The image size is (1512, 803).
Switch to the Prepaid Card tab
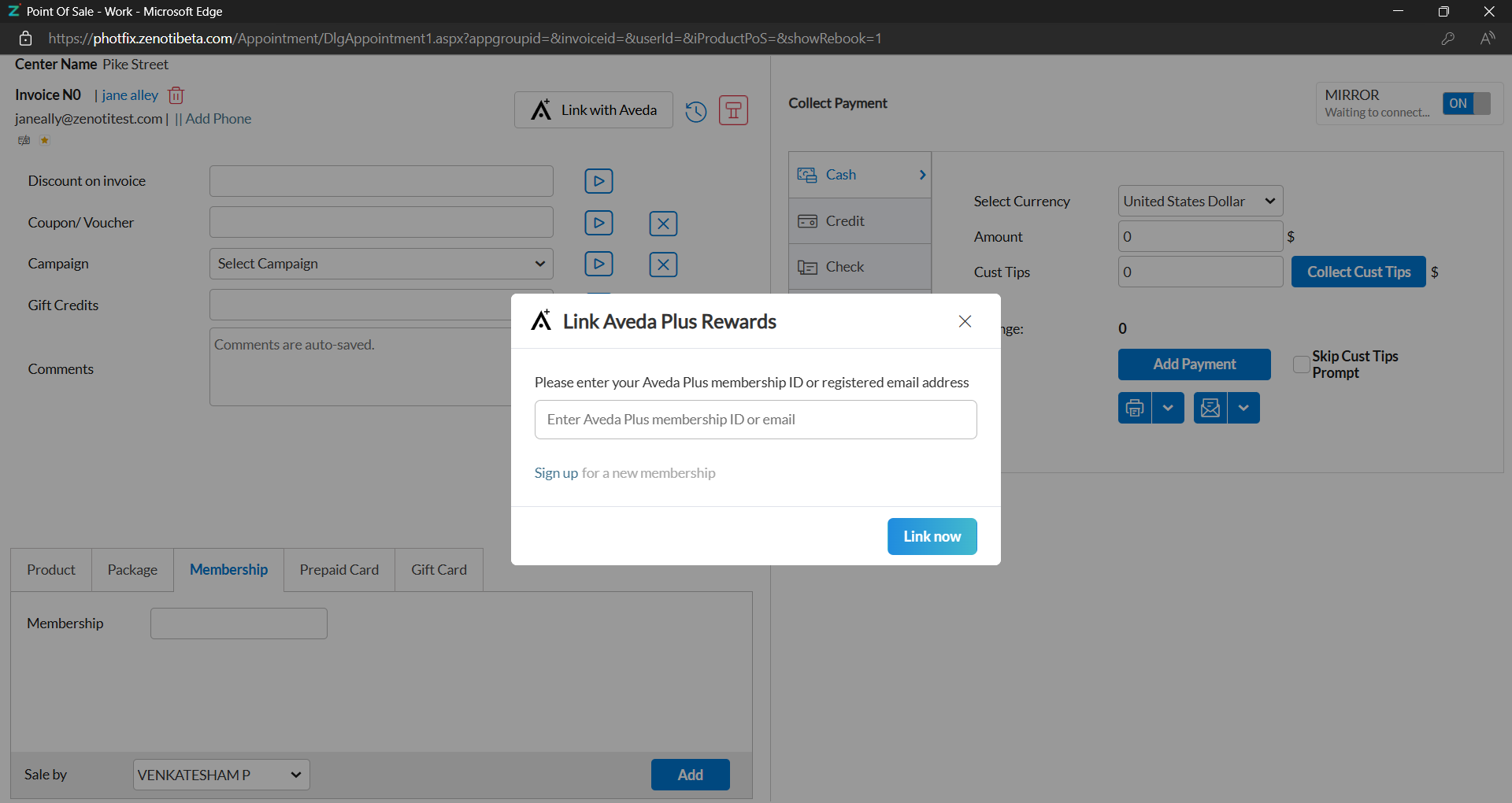[x=339, y=570]
